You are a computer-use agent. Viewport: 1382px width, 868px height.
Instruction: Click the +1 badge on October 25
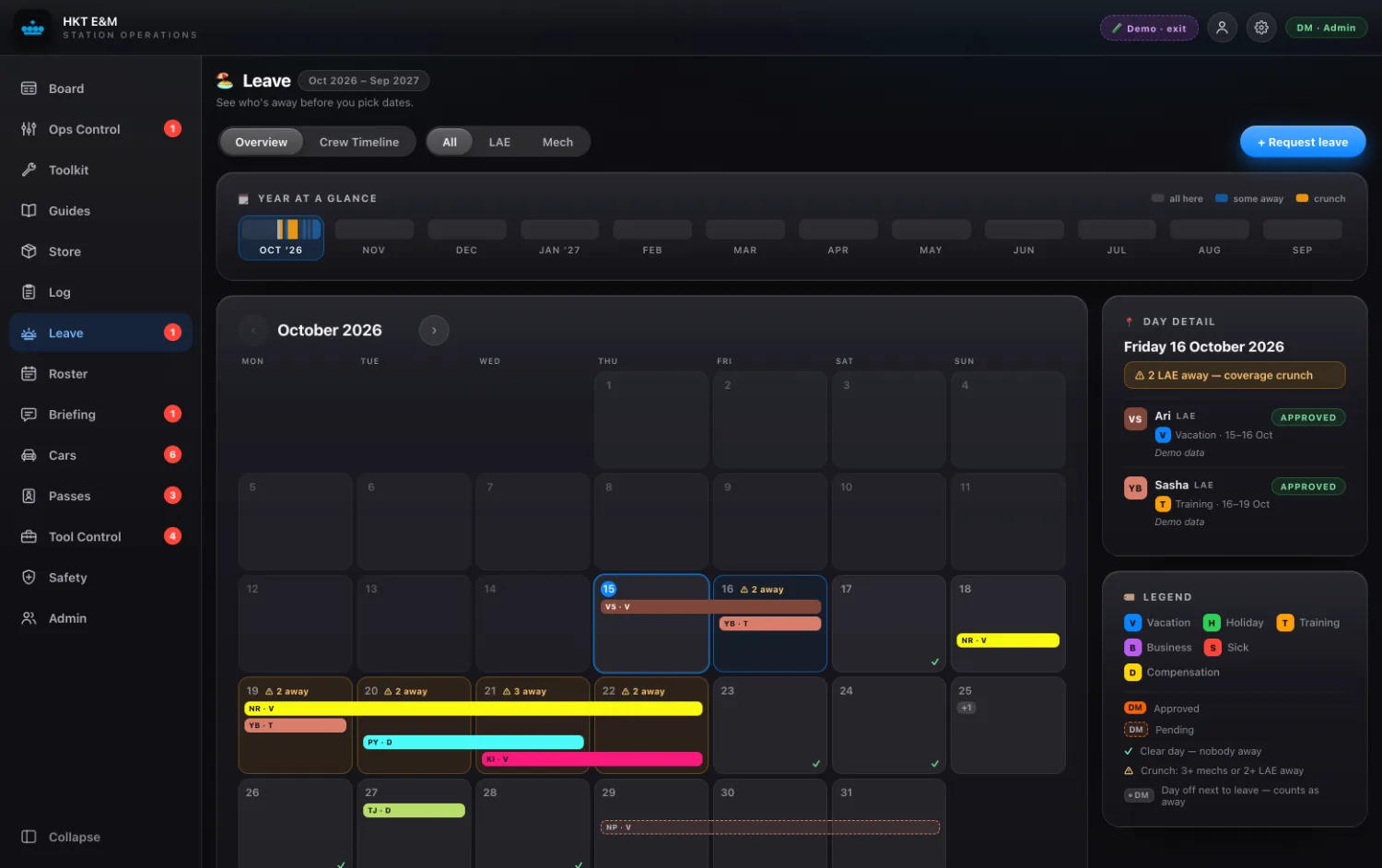966,708
